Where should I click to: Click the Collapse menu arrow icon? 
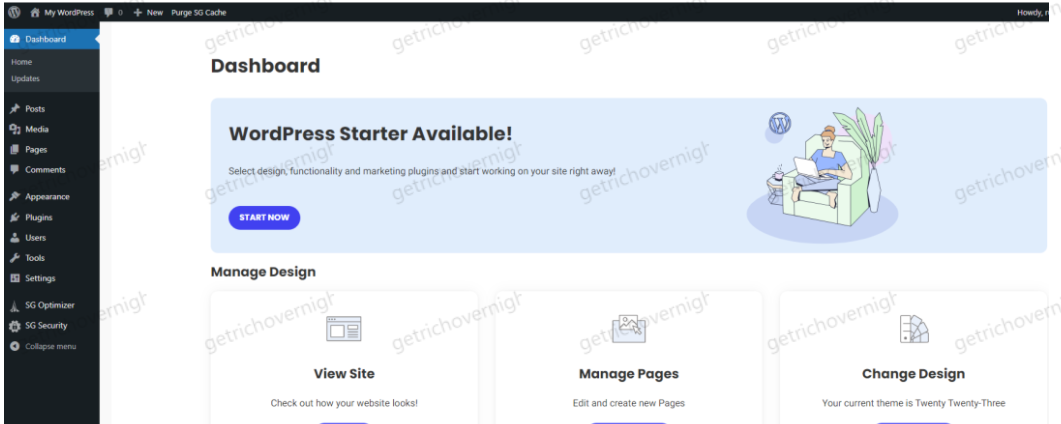pos(15,346)
